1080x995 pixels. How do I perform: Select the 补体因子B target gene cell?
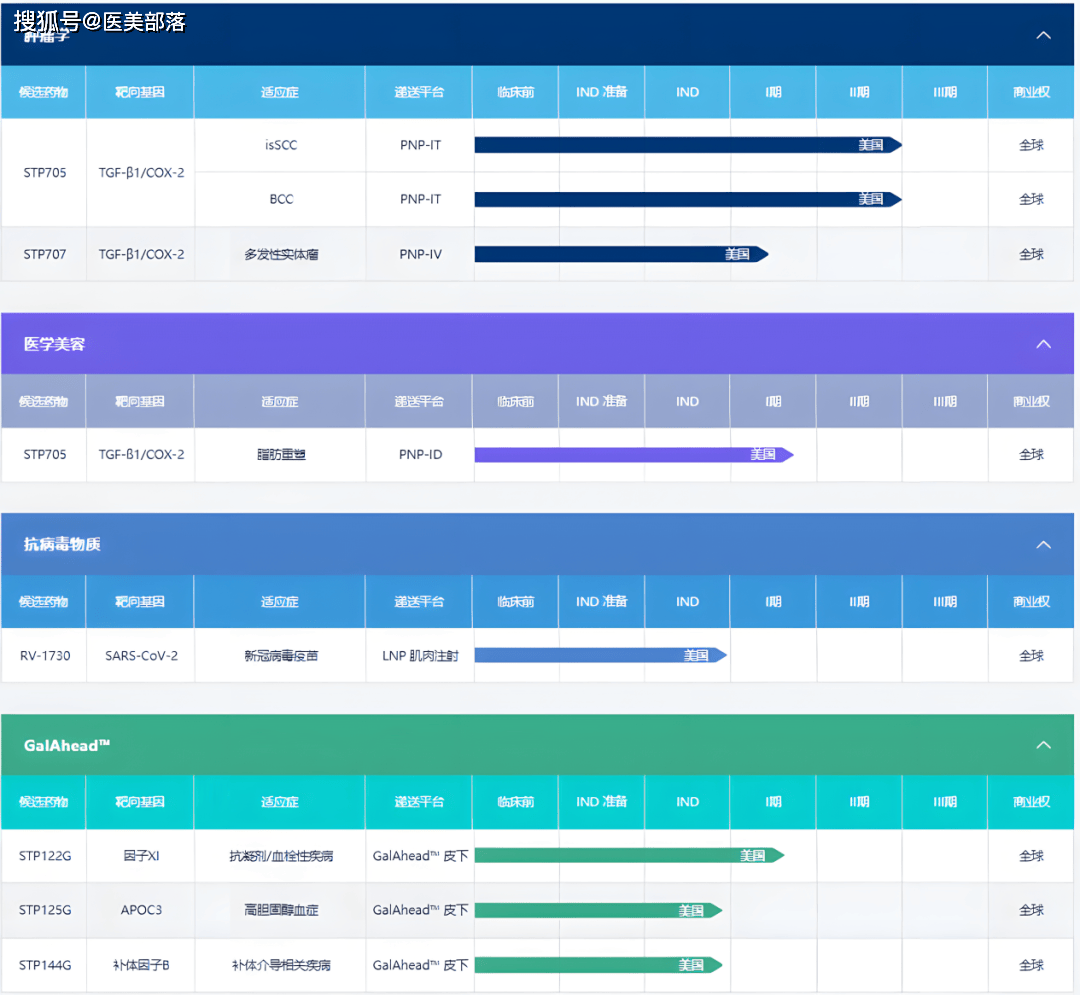tap(141, 965)
